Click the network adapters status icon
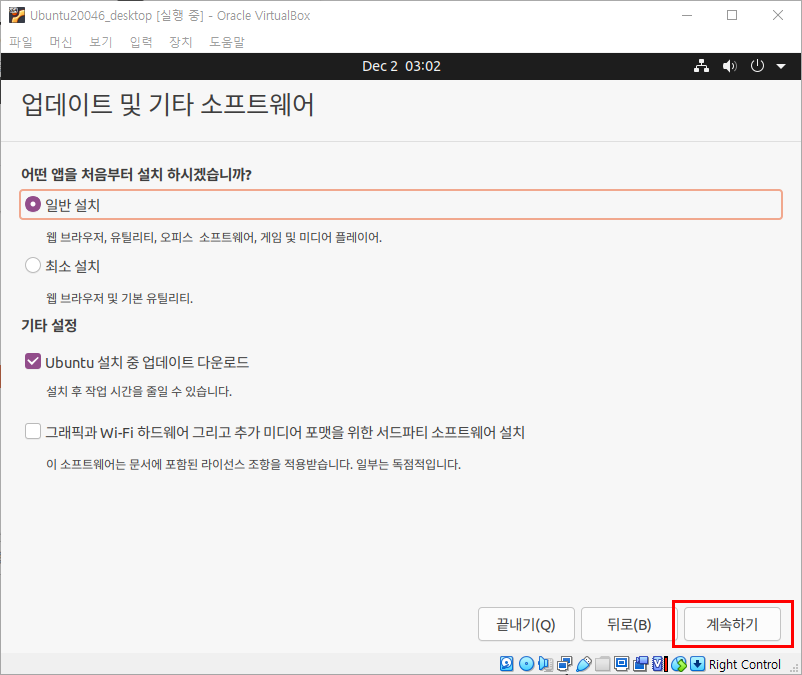The image size is (802, 675). 565,664
